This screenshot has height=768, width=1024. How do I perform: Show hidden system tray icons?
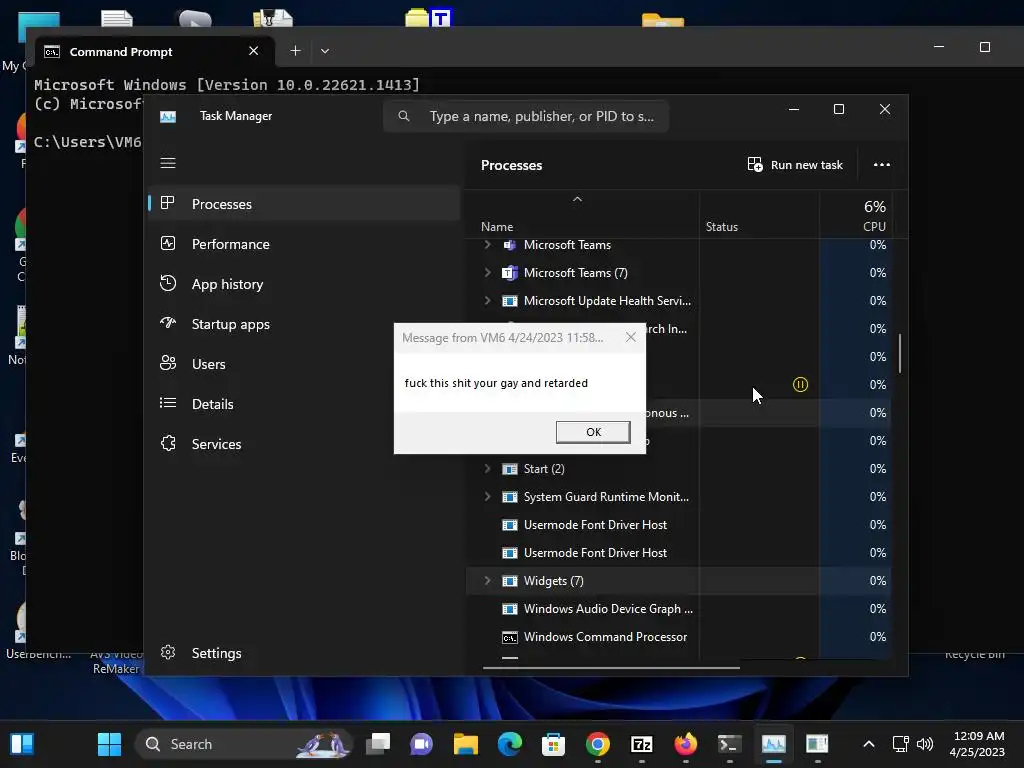click(869, 744)
